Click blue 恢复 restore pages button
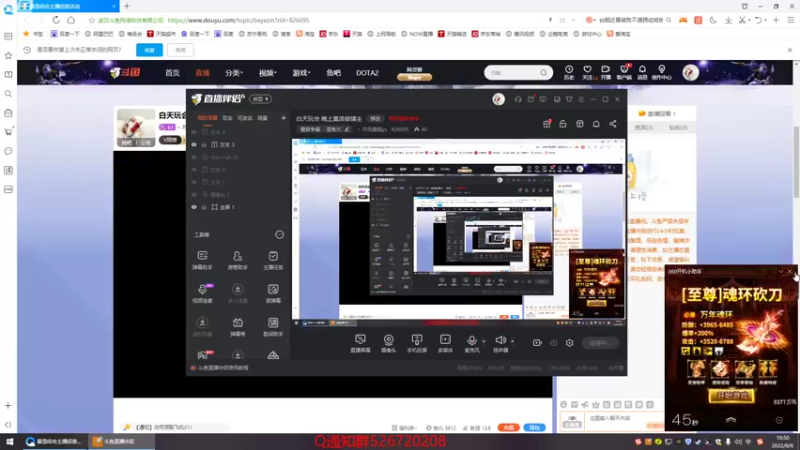Screen dimensions: 800x450 click(x=149, y=50)
